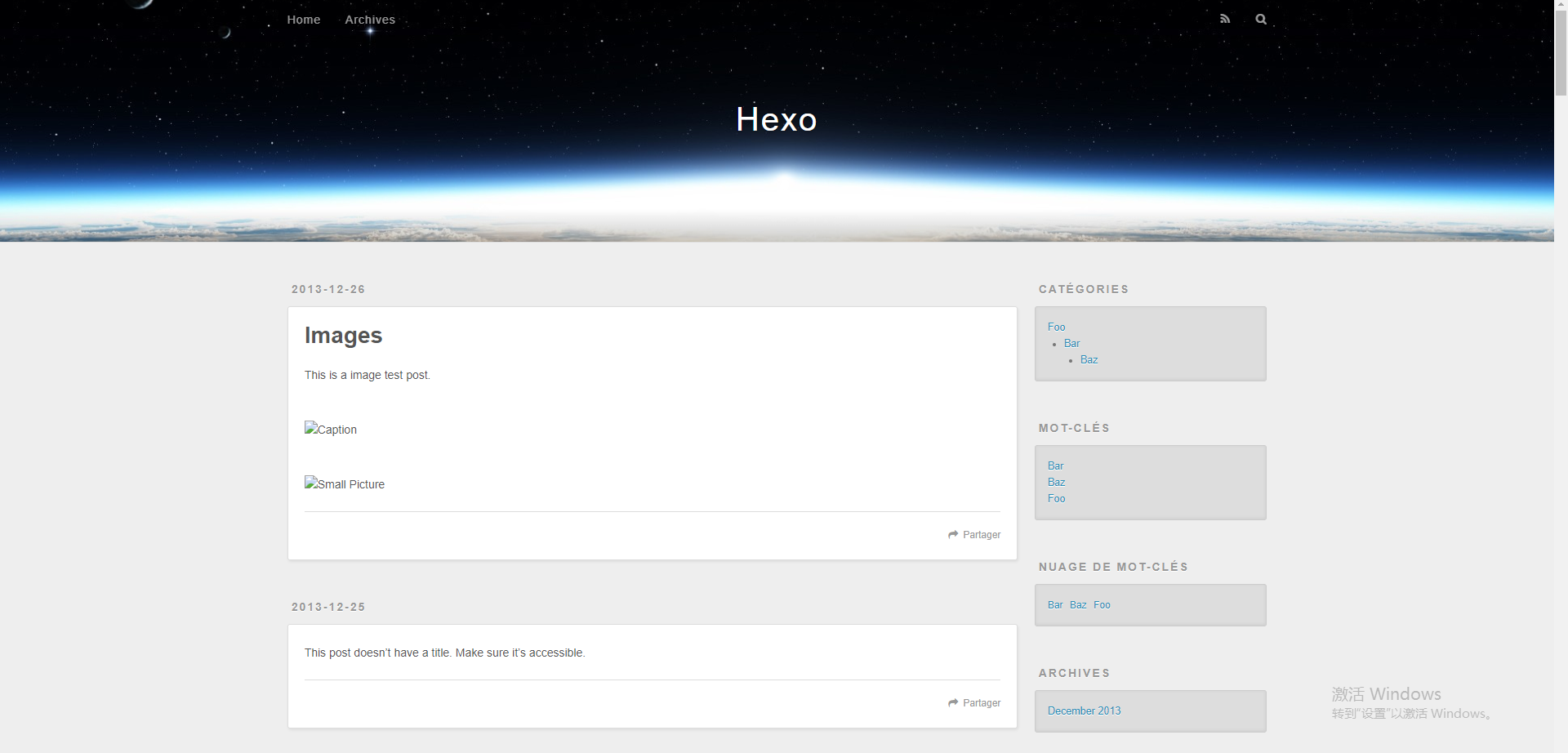The width and height of the screenshot is (1568, 753).
Task: Click Foo in the tag cloud
Action: (1101, 604)
